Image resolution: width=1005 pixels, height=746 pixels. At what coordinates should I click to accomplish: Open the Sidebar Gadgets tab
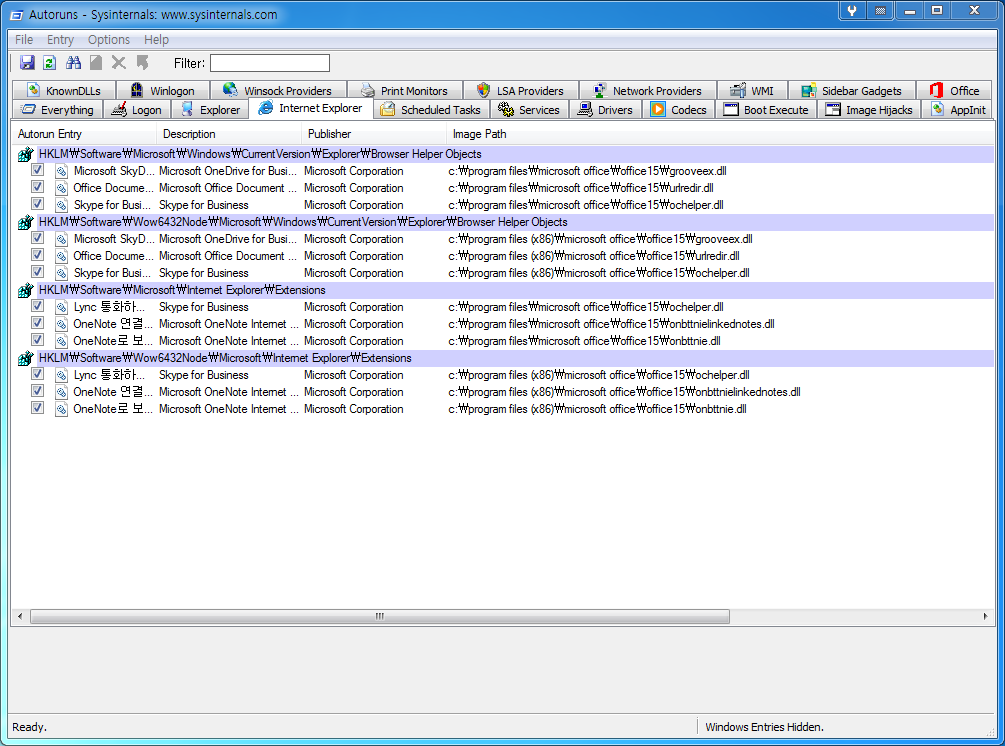tap(852, 90)
